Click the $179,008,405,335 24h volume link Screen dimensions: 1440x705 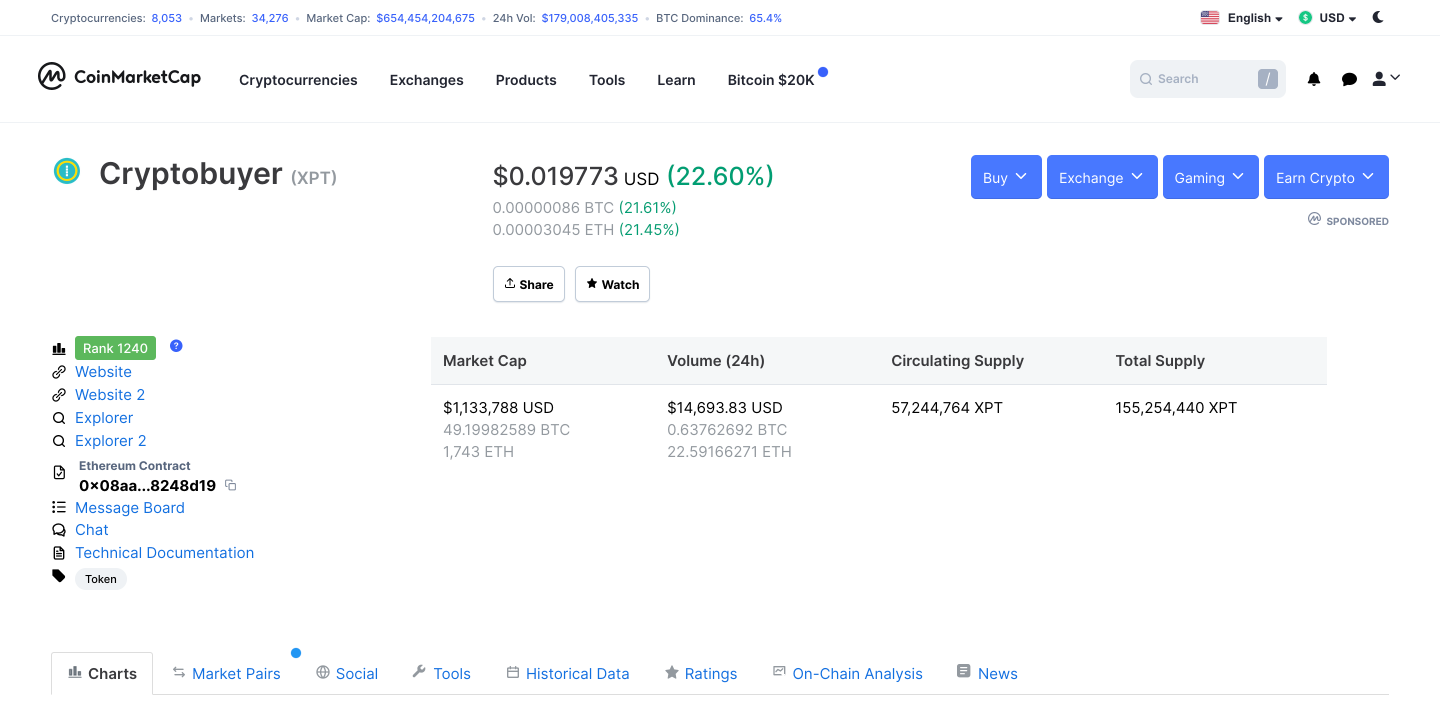coord(590,18)
